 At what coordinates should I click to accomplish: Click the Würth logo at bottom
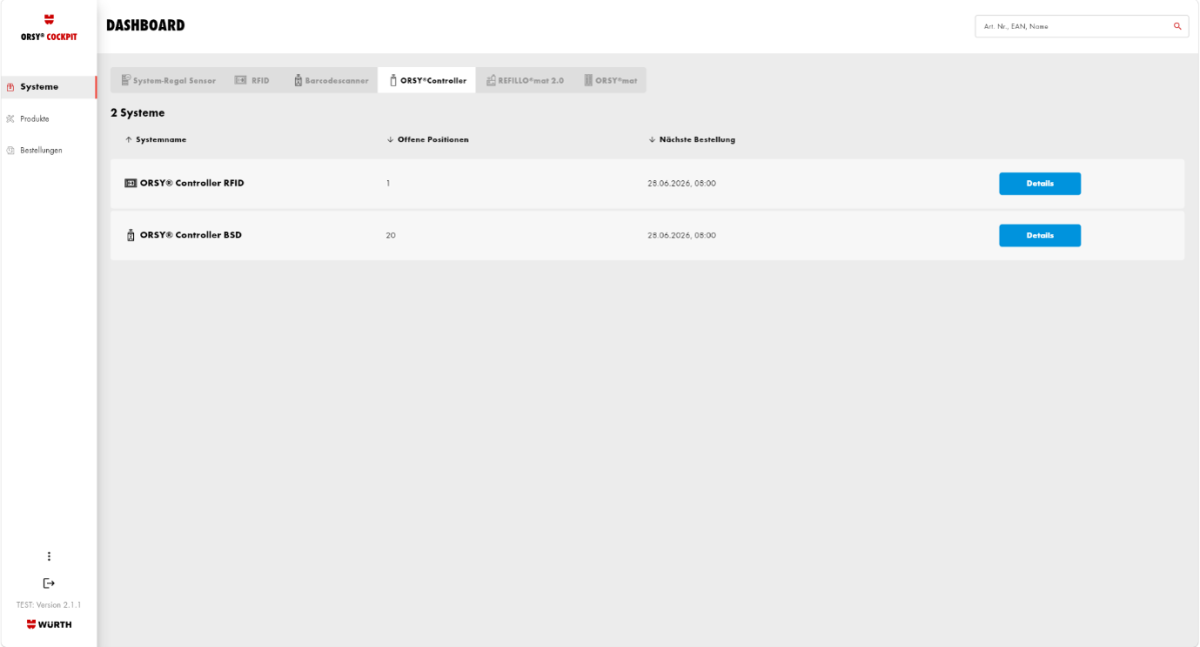point(49,625)
